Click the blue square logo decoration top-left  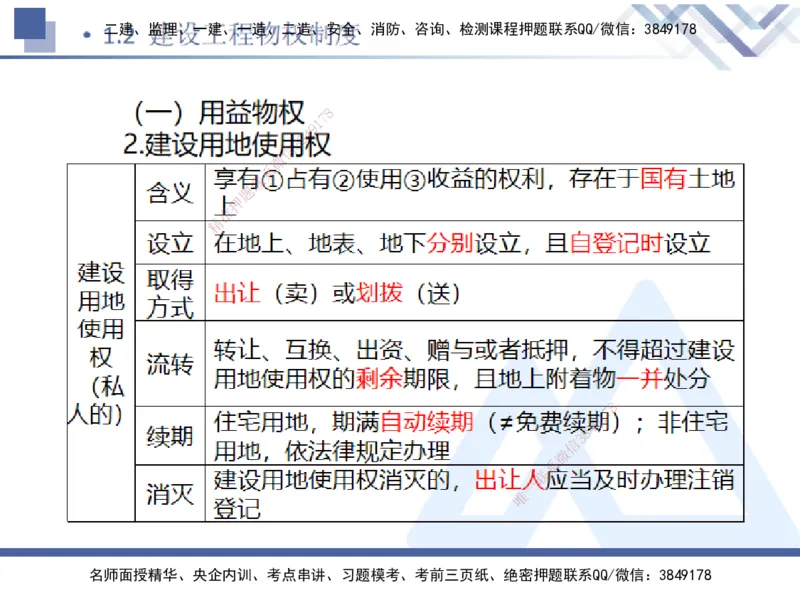[x=32, y=25]
